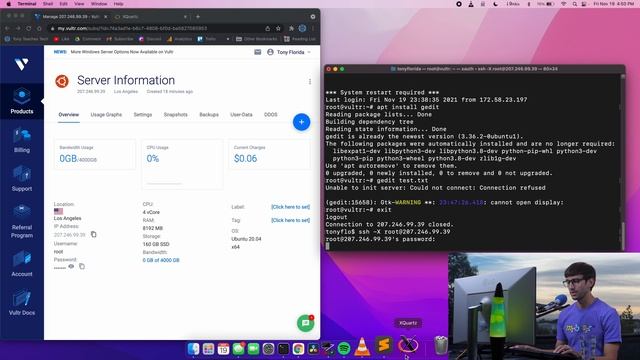Viewport: 640px width, 360px height.
Task: Open the Edit menu in the menu bar
Action: (x=63, y=4)
